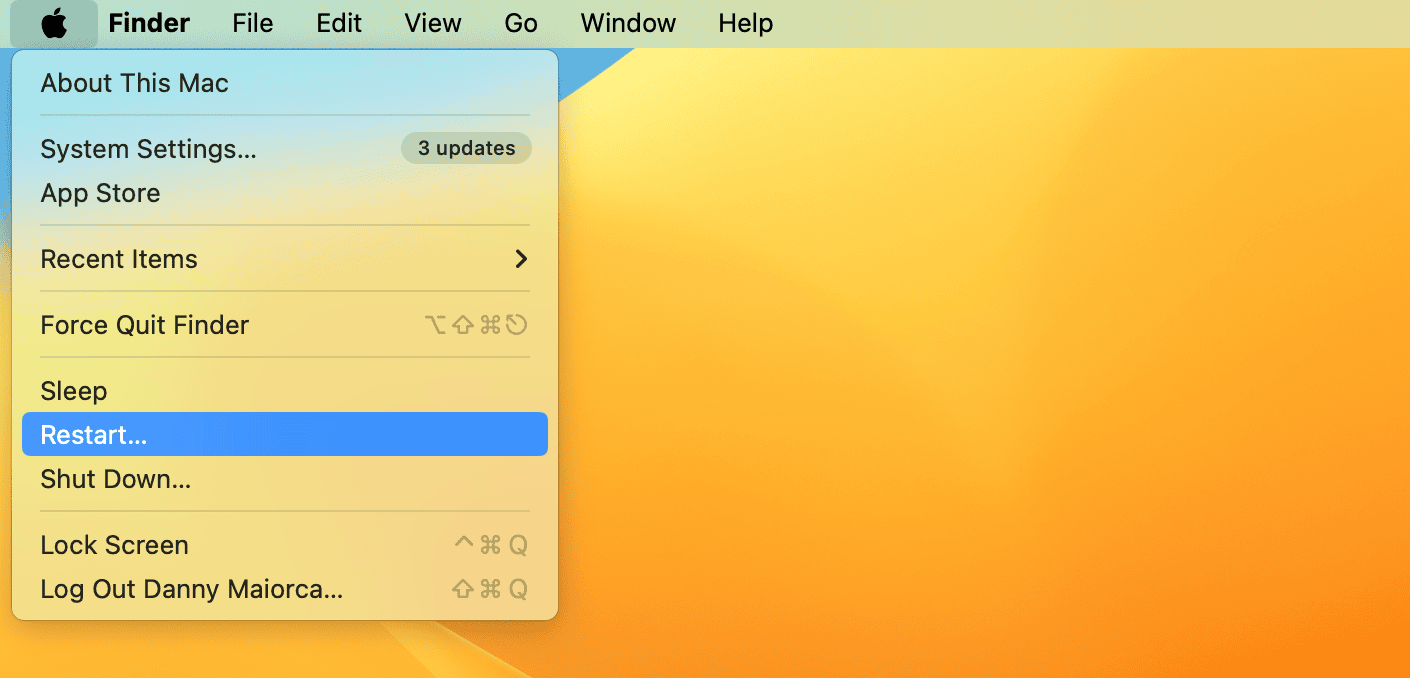Choose Force Quit Finder
The height and width of the screenshot is (678, 1410).
click(144, 325)
